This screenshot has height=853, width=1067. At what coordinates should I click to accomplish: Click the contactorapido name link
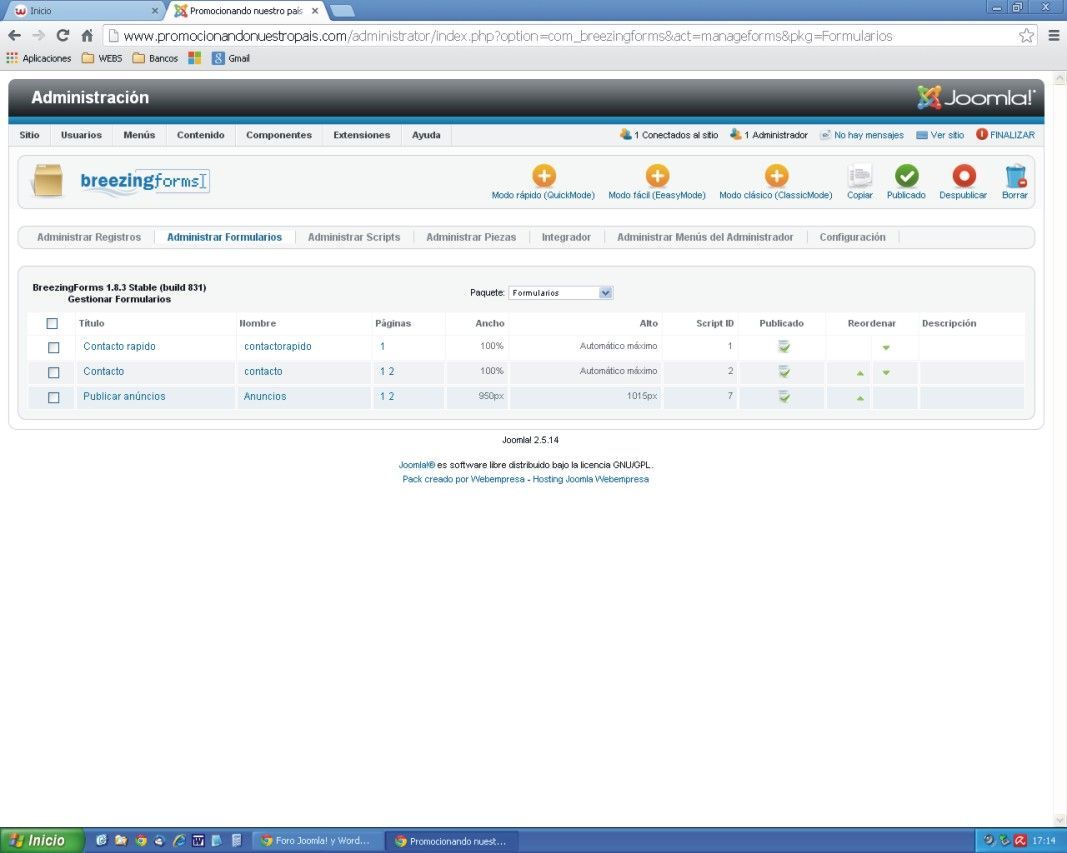pyautogui.click(x=278, y=347)
